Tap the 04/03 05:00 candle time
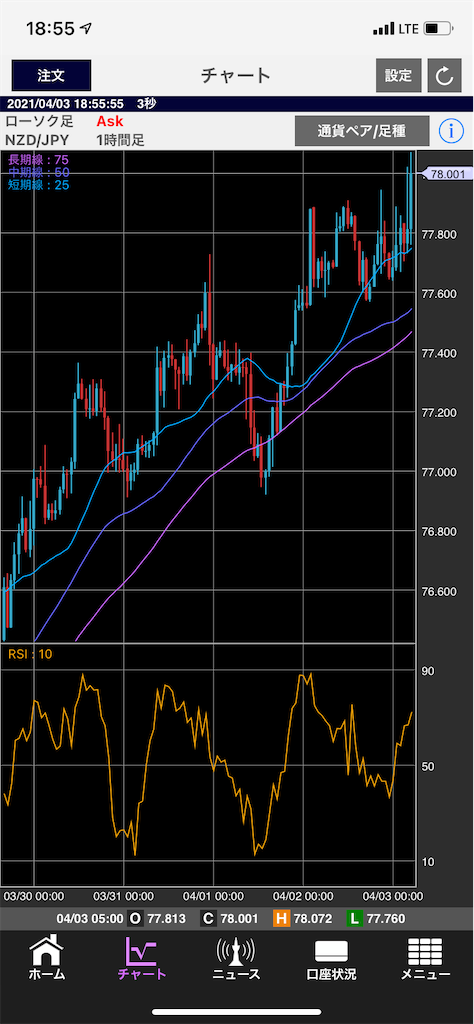 click(x=89, y=919)
